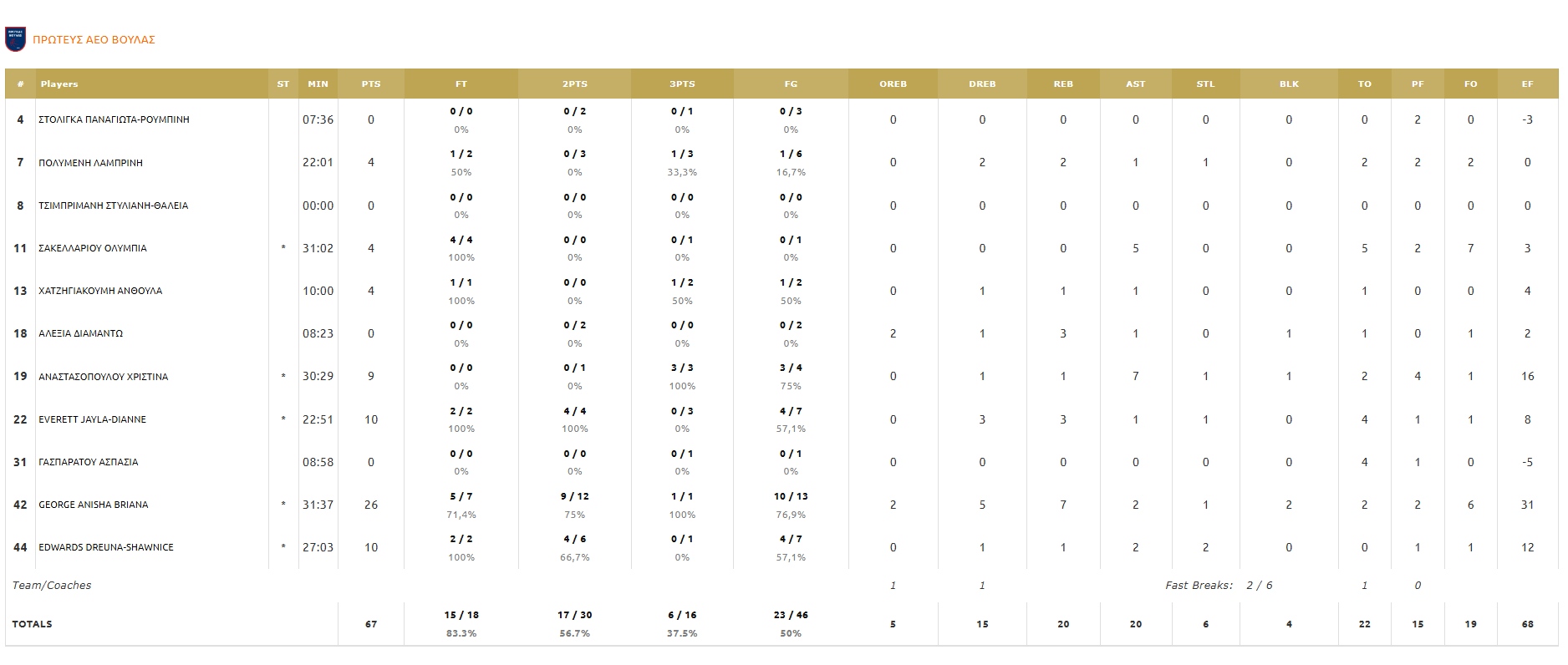
Task: Sort by the REB column header
Action: click(1063, 84)
